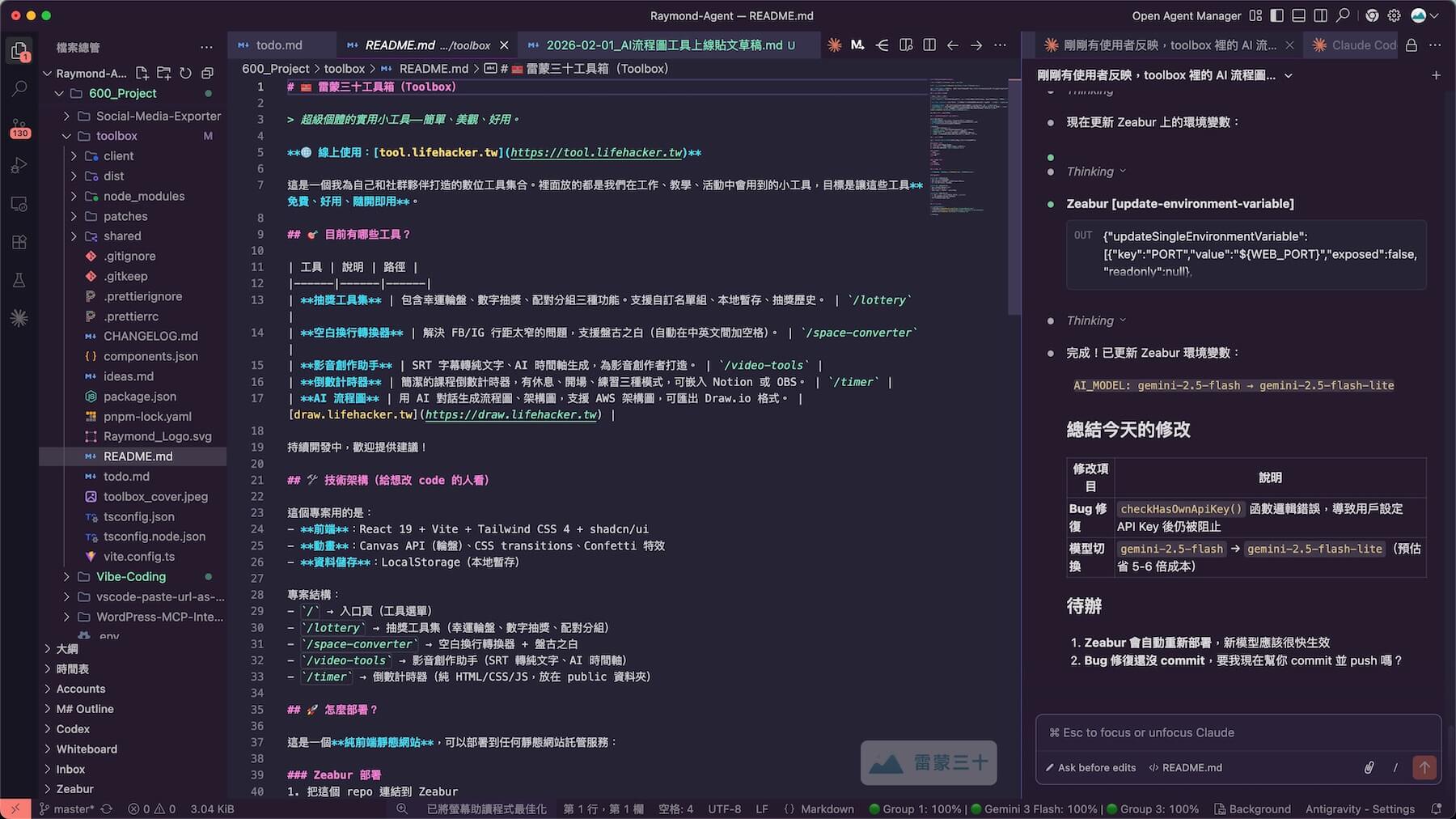Collapse all folders in explorer
The image size is (1456, 819).
pos(207,73)
